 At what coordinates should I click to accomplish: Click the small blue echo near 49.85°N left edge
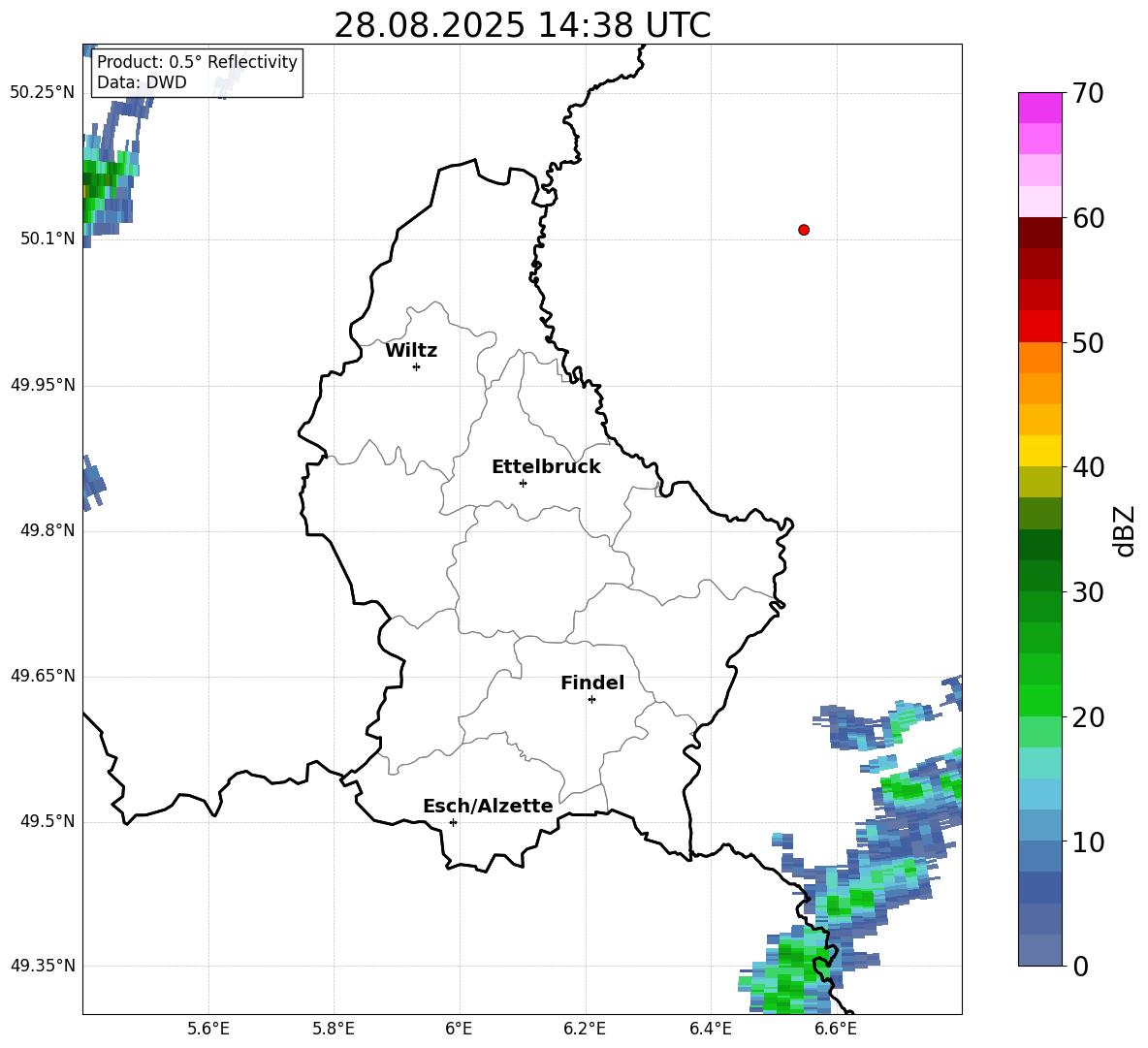pos(94,483)
